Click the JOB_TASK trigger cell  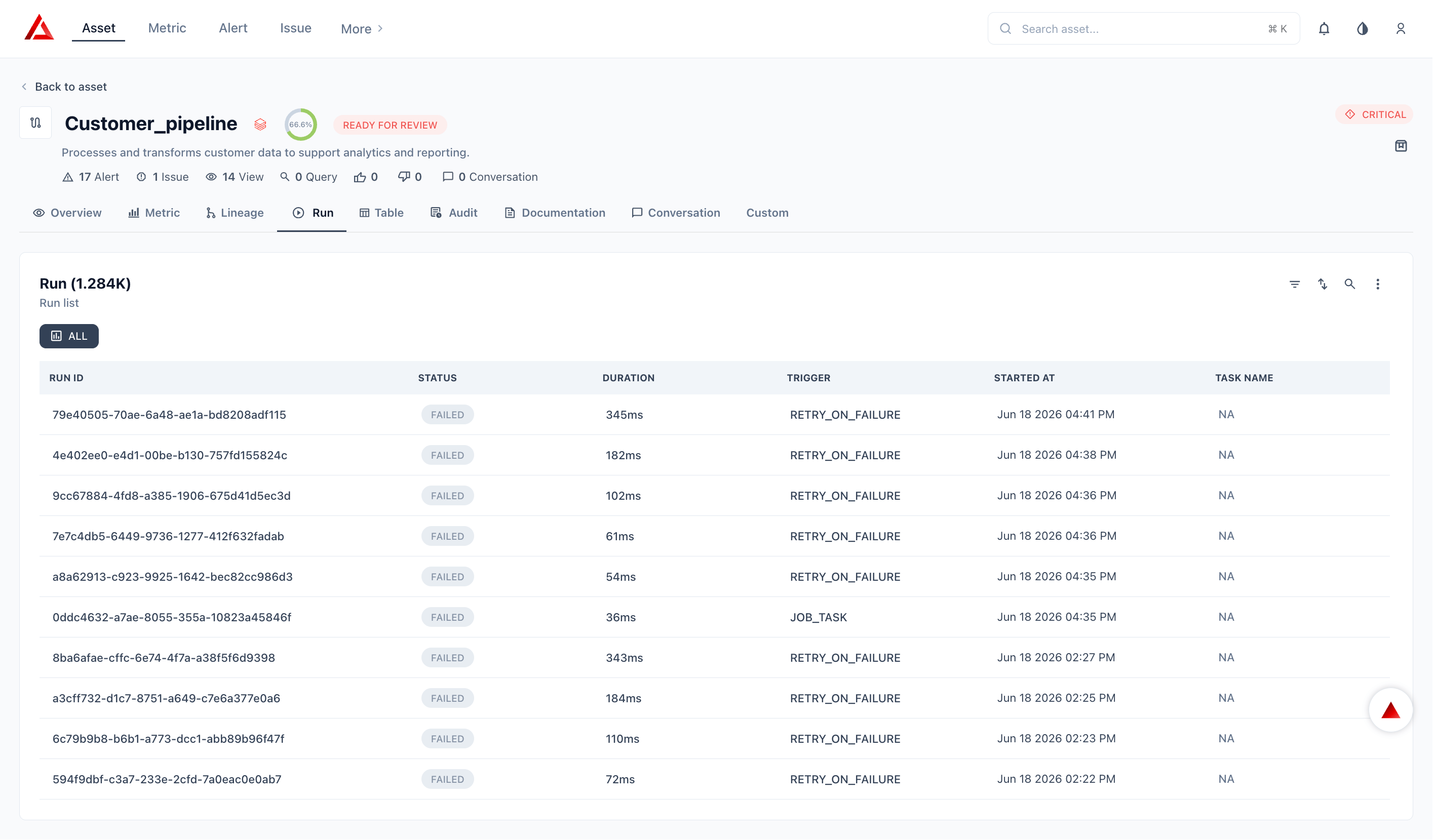coord(819,618)
